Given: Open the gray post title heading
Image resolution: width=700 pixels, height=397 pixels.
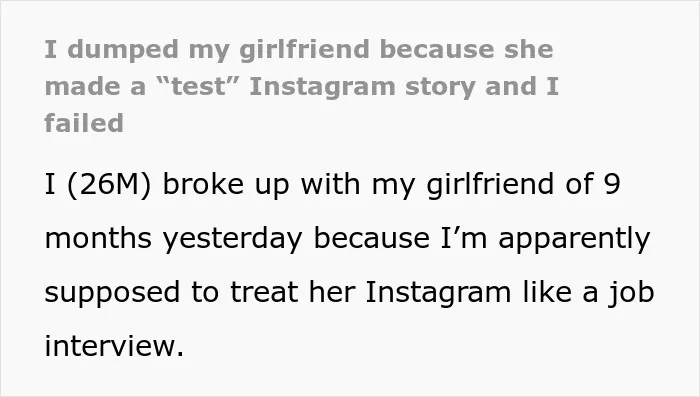Looking at the screenshot, I should click(301, 86).
